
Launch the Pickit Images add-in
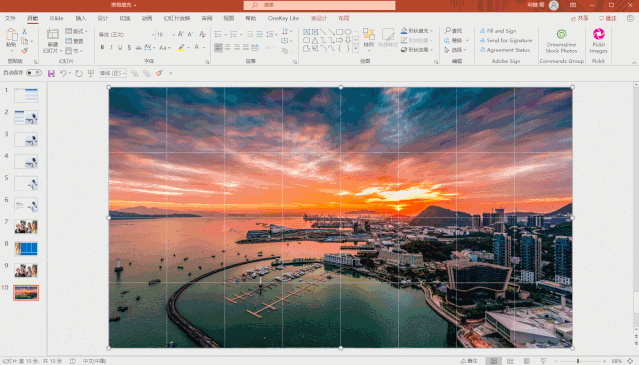coord(598,41)
